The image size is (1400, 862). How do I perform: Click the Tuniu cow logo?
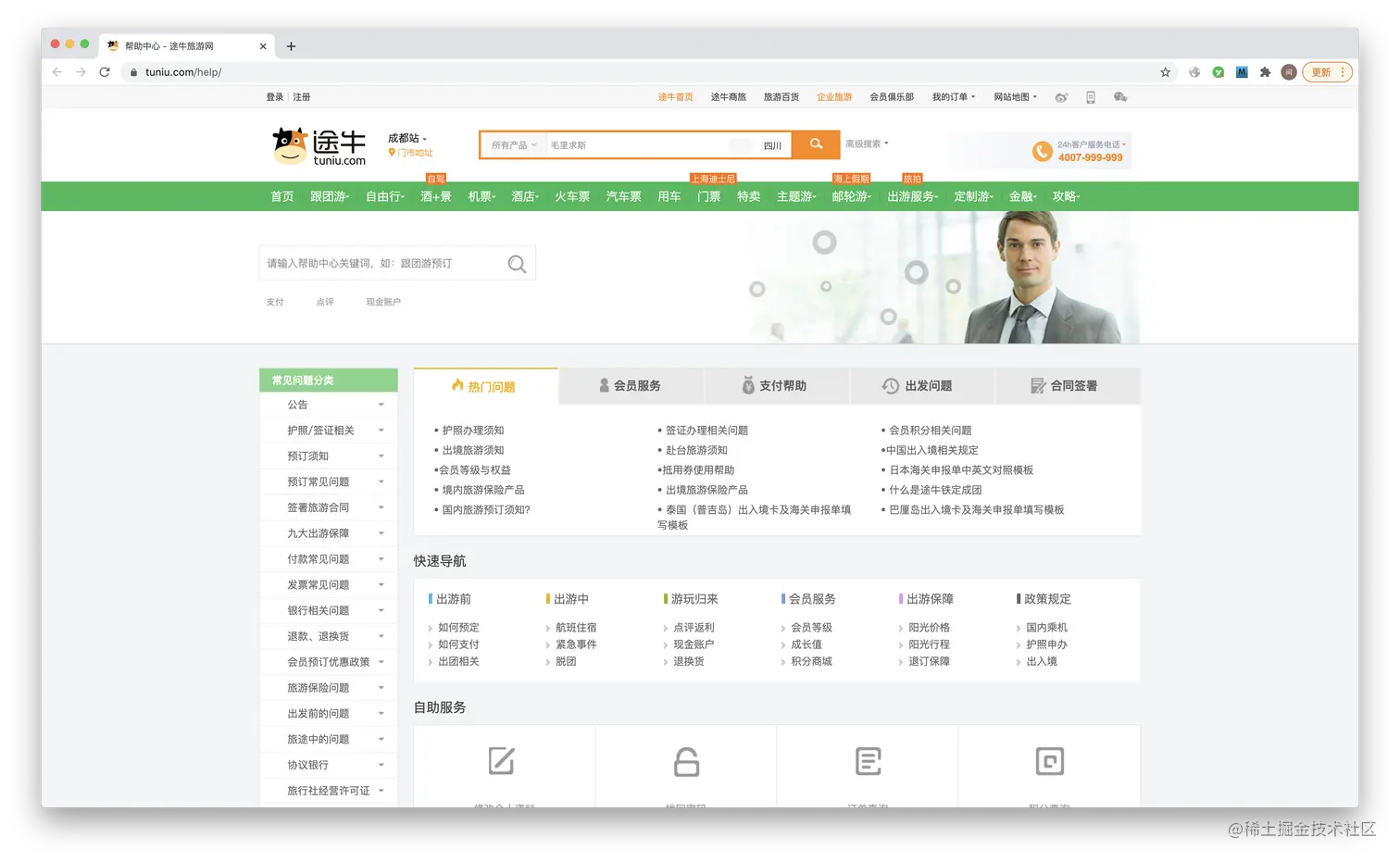pos(319,146)
